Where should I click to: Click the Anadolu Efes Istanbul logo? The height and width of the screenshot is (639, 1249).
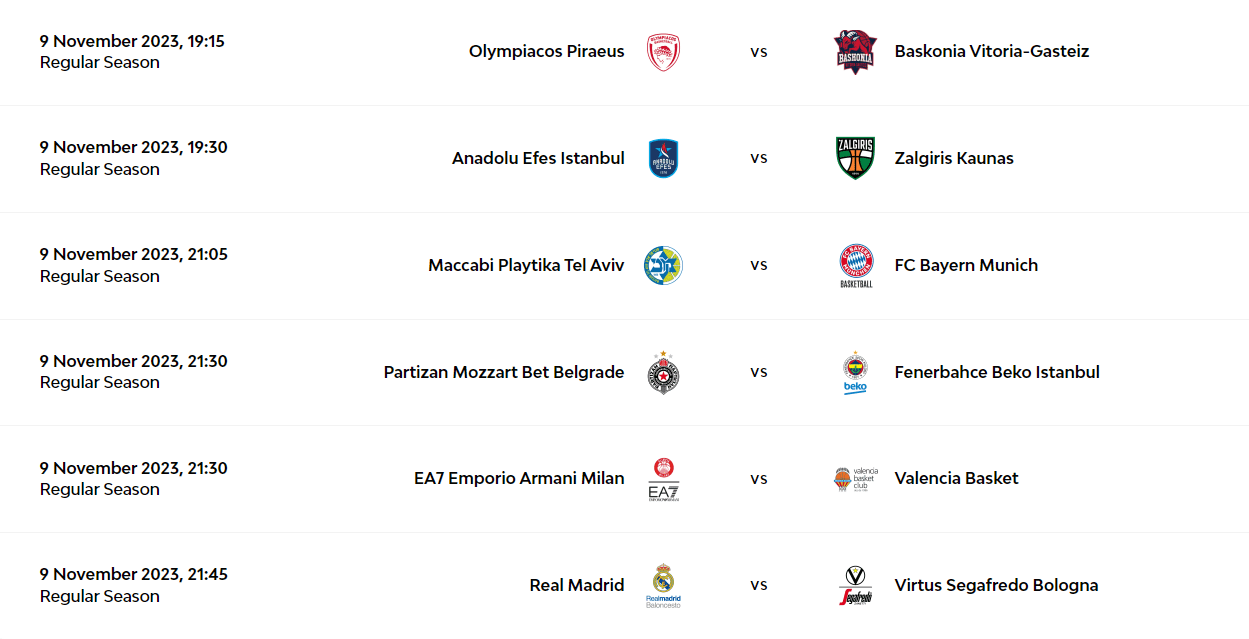tap(663, 158)
